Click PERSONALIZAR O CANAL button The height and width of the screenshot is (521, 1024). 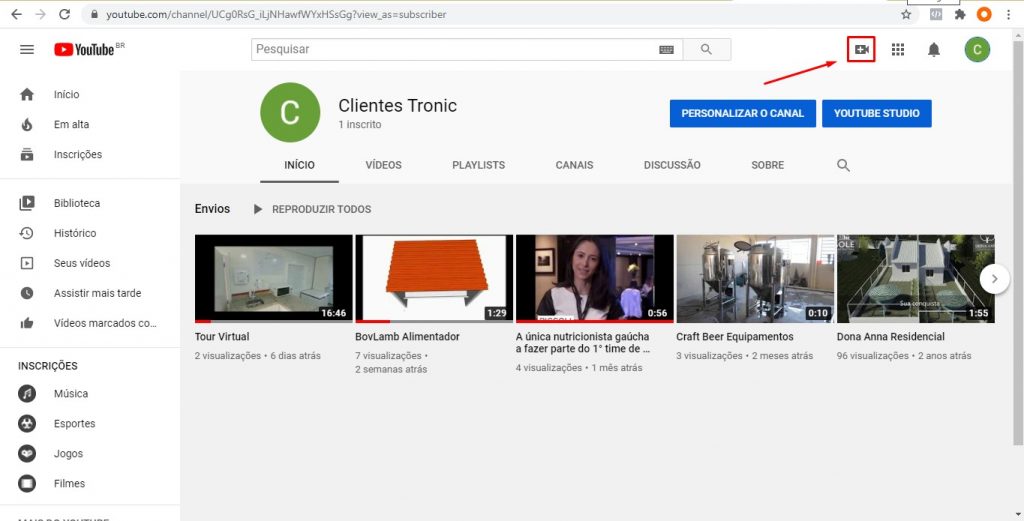(742, 113)
